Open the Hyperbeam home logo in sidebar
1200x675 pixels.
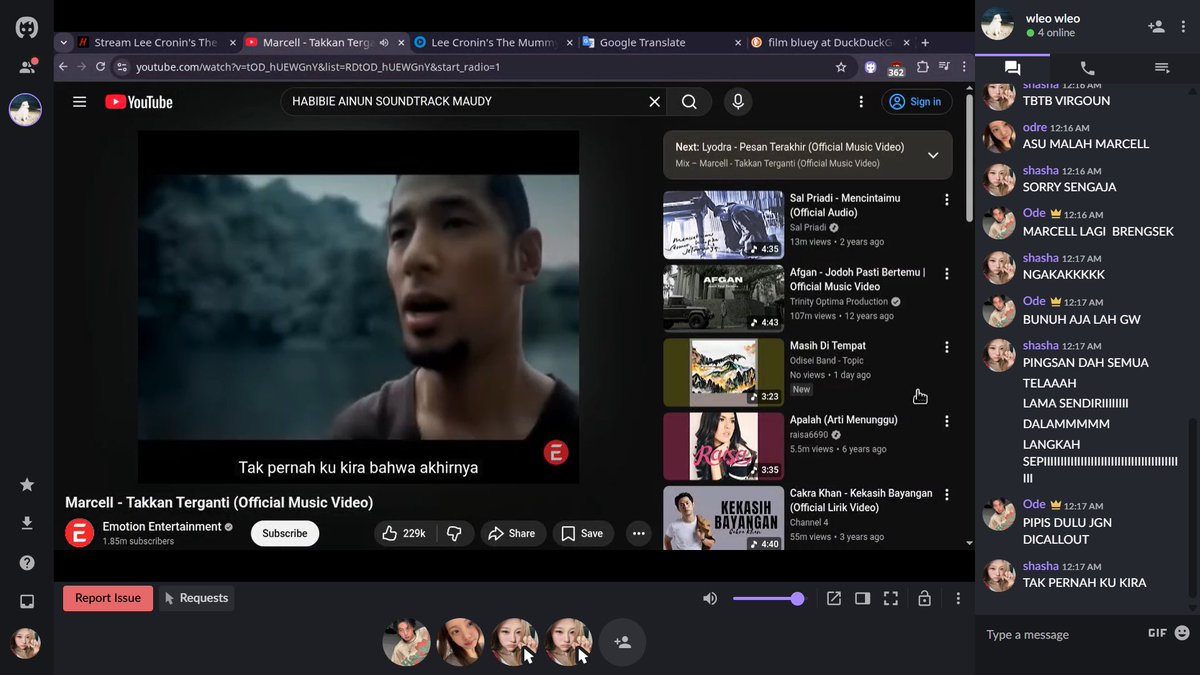click(x=27, y=27)
